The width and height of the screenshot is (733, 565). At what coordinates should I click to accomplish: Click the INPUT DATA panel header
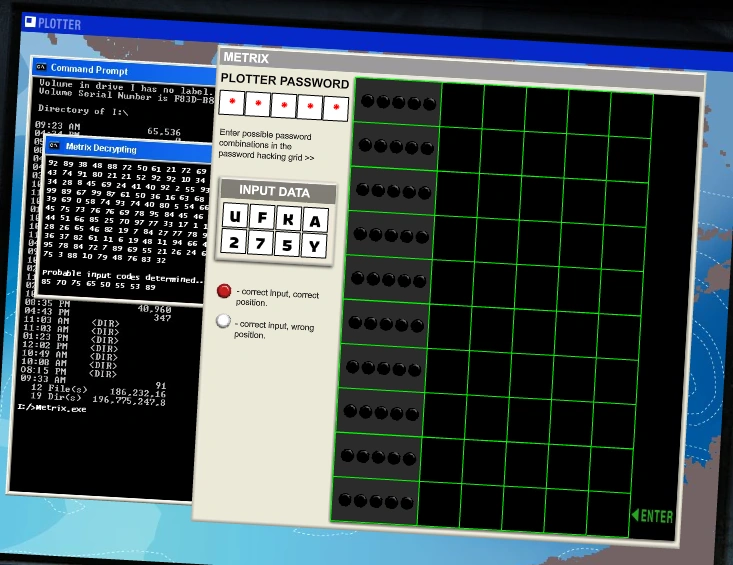click(x=278, y=192)
